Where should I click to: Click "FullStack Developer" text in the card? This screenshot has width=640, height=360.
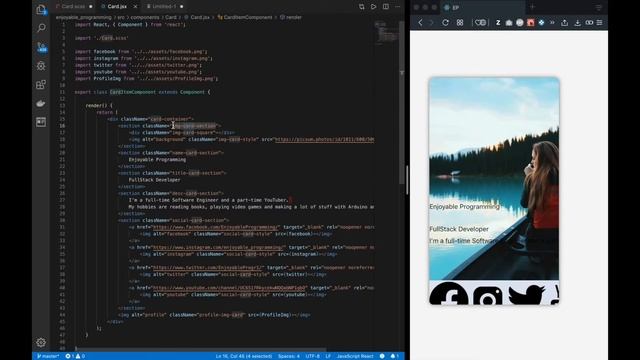pyautogui.click(x=459, y=229)
